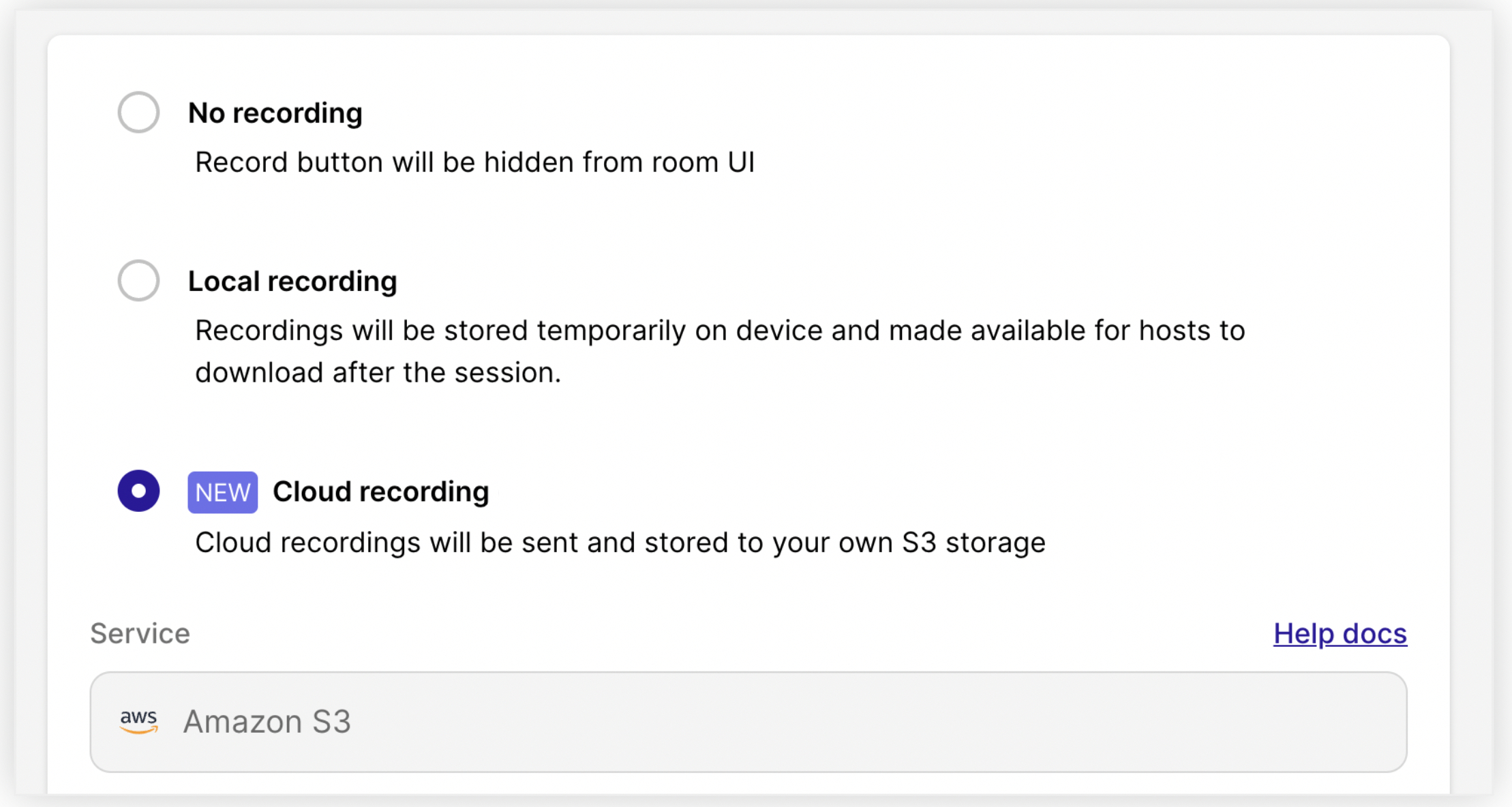This screenshot has width=1512, height=807.
Task: Choose the Local recording radio option
Action: pos(138,280)
